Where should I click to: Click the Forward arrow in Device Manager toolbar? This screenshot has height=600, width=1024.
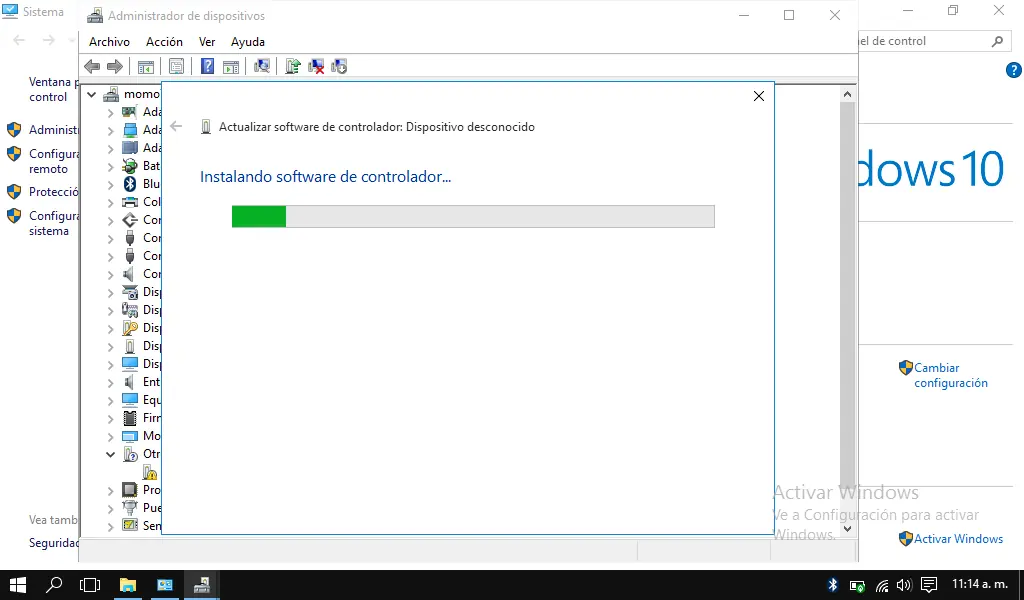pos(115,67)
